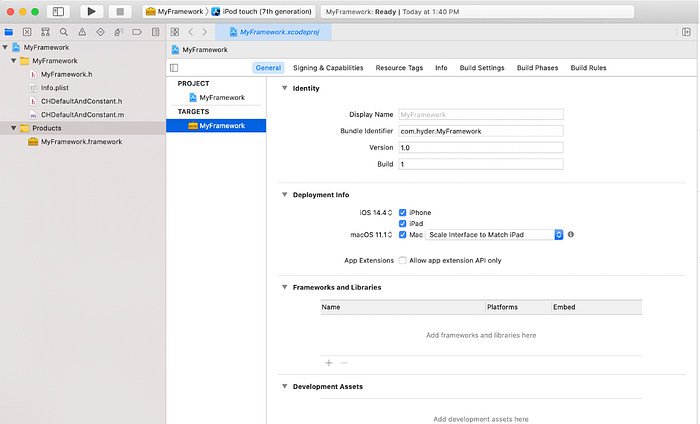The height and width of the screenshot is (424, 700).
Task: Stop the running build
Action: pyautogui.click(x=120, y=12)
